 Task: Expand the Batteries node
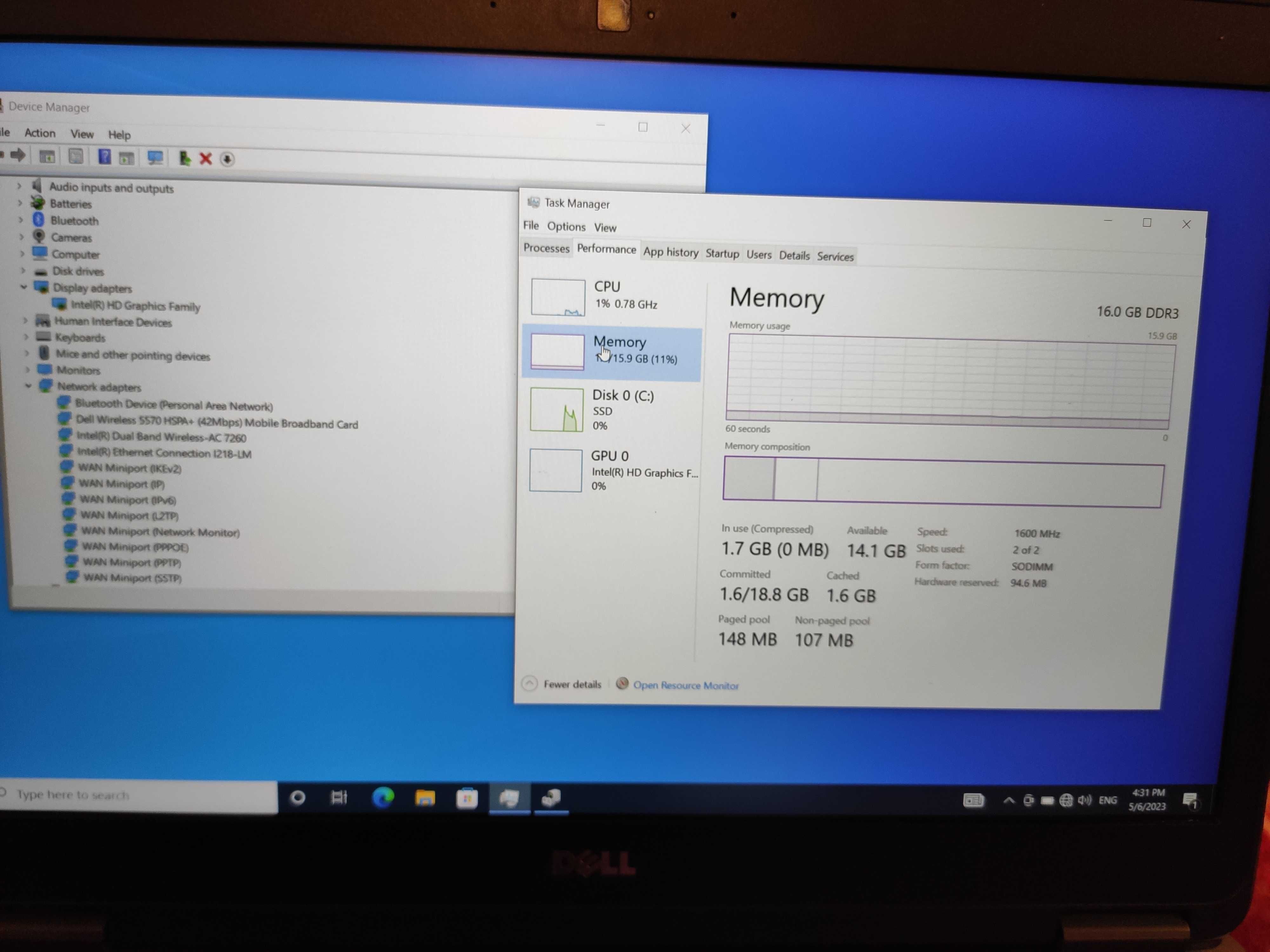tap(20, 202)
